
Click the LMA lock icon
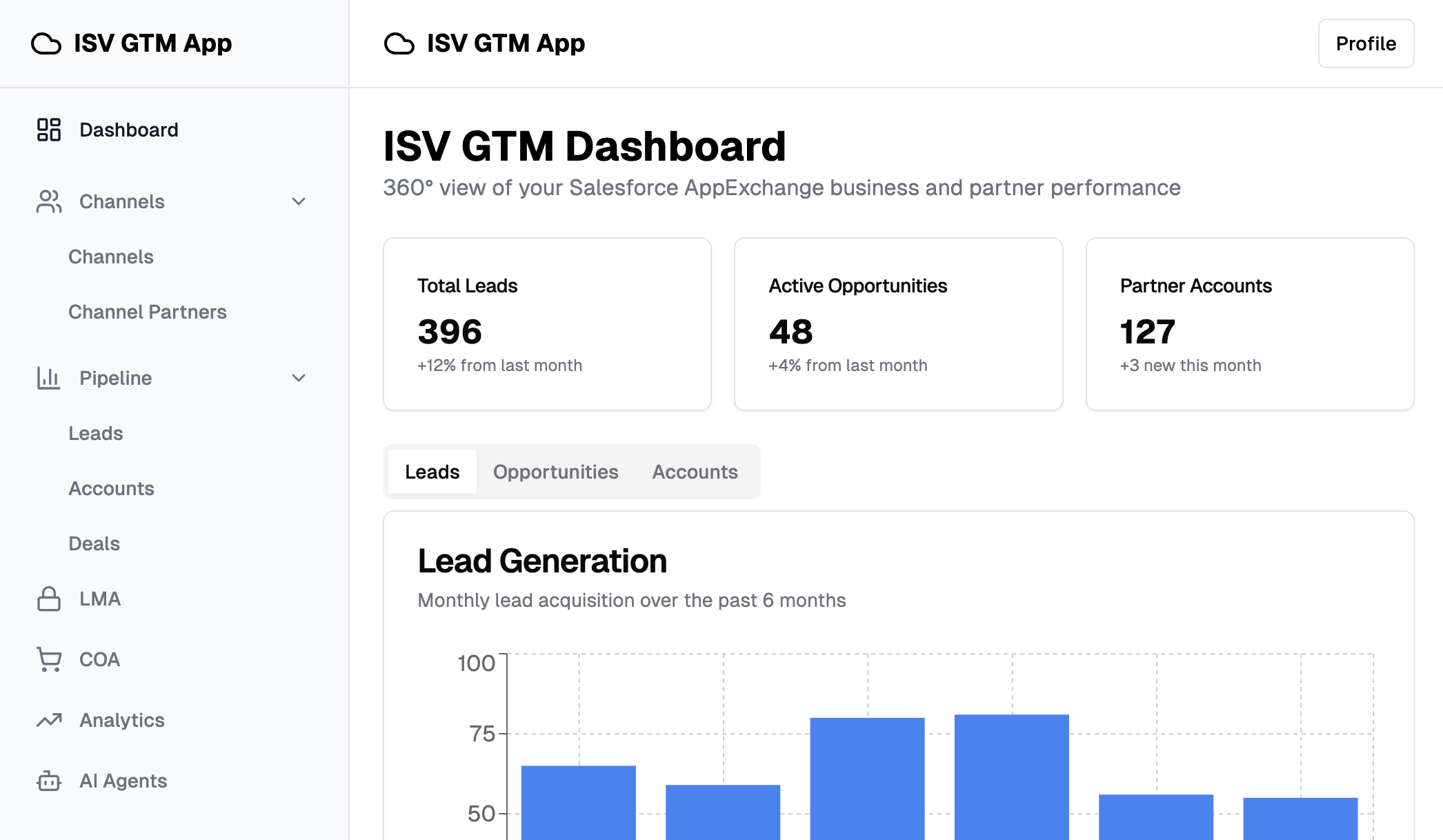[49, 599]
